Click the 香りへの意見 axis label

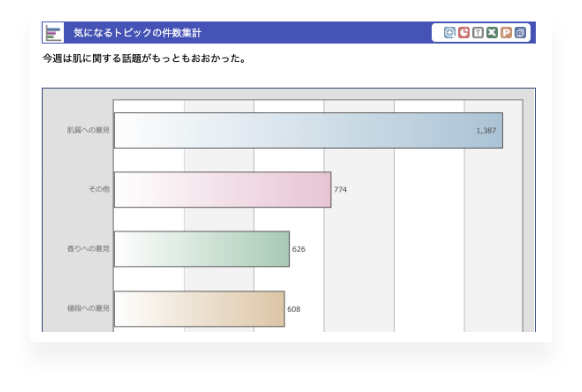[x=88, y=249]
